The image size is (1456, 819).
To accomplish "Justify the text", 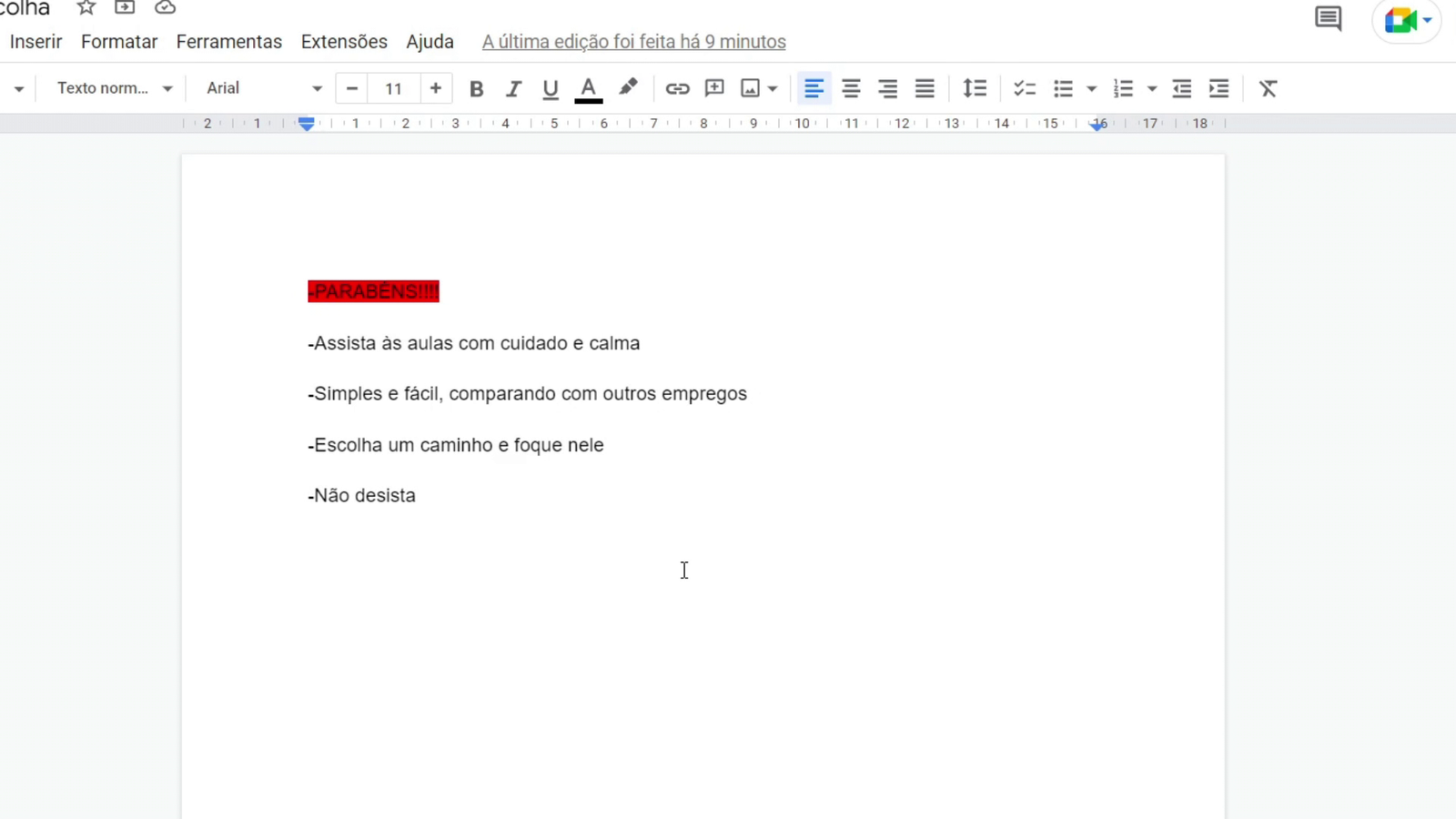I will click(925, 88).
